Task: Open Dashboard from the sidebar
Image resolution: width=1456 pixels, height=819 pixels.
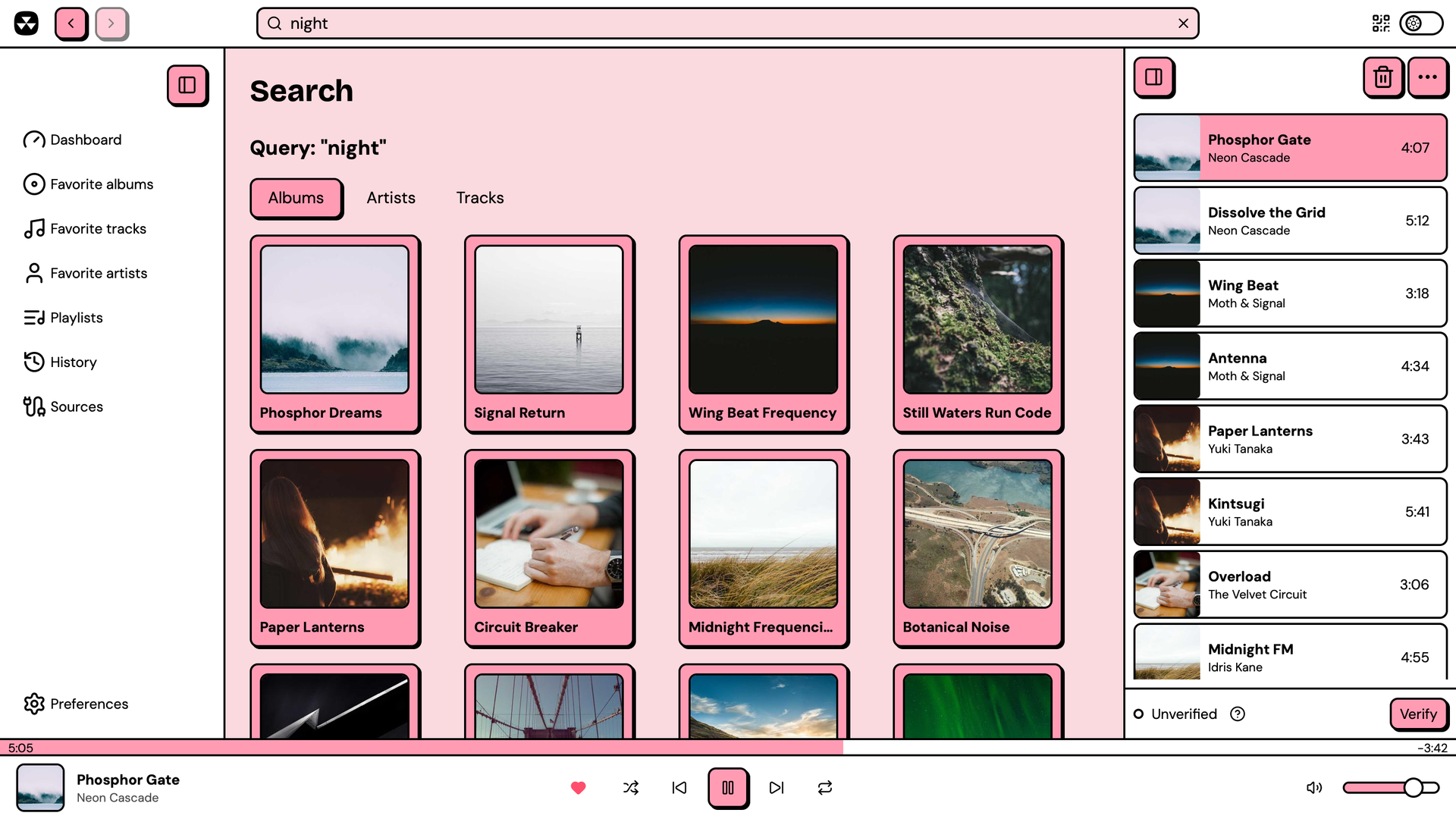Action: (x=73, y=140)
